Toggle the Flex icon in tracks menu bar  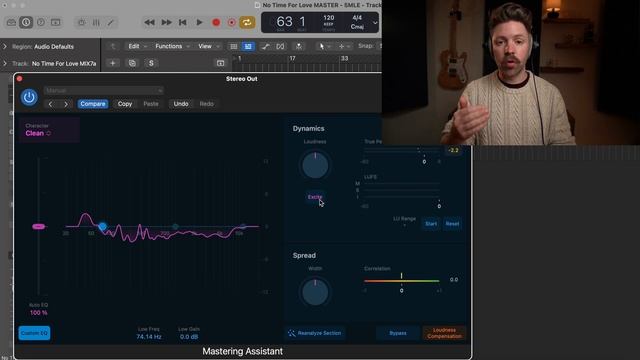coord(280,47)
